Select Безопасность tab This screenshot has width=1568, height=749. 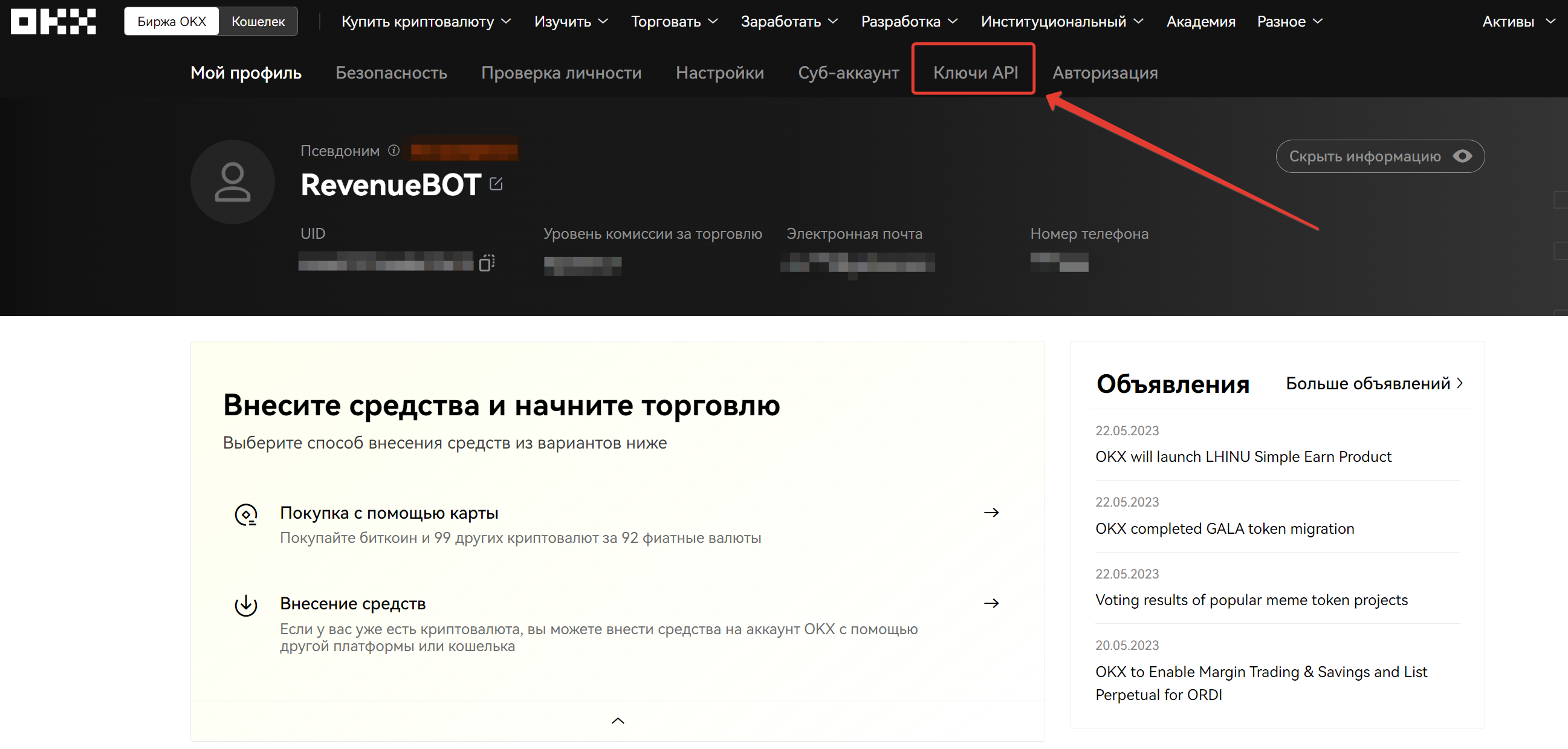[391, 73]
